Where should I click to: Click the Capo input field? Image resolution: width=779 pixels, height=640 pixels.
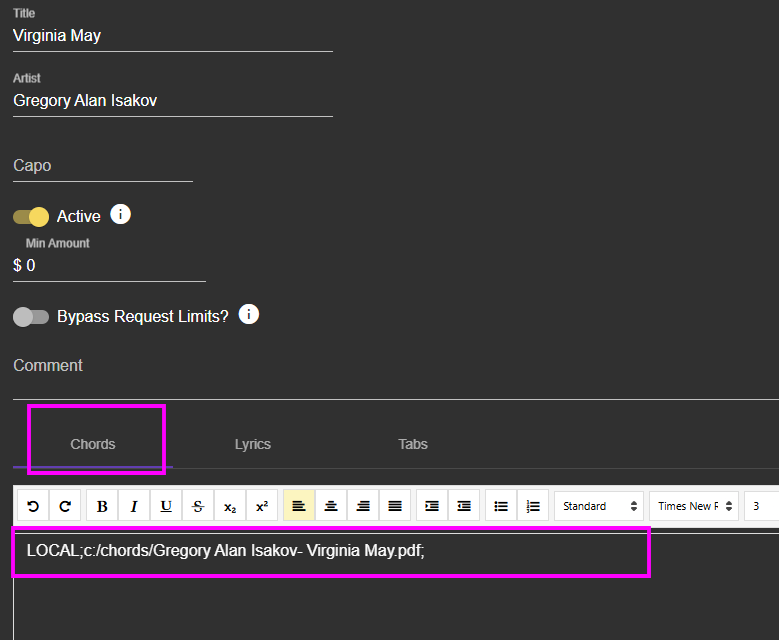tap(102, 166)
